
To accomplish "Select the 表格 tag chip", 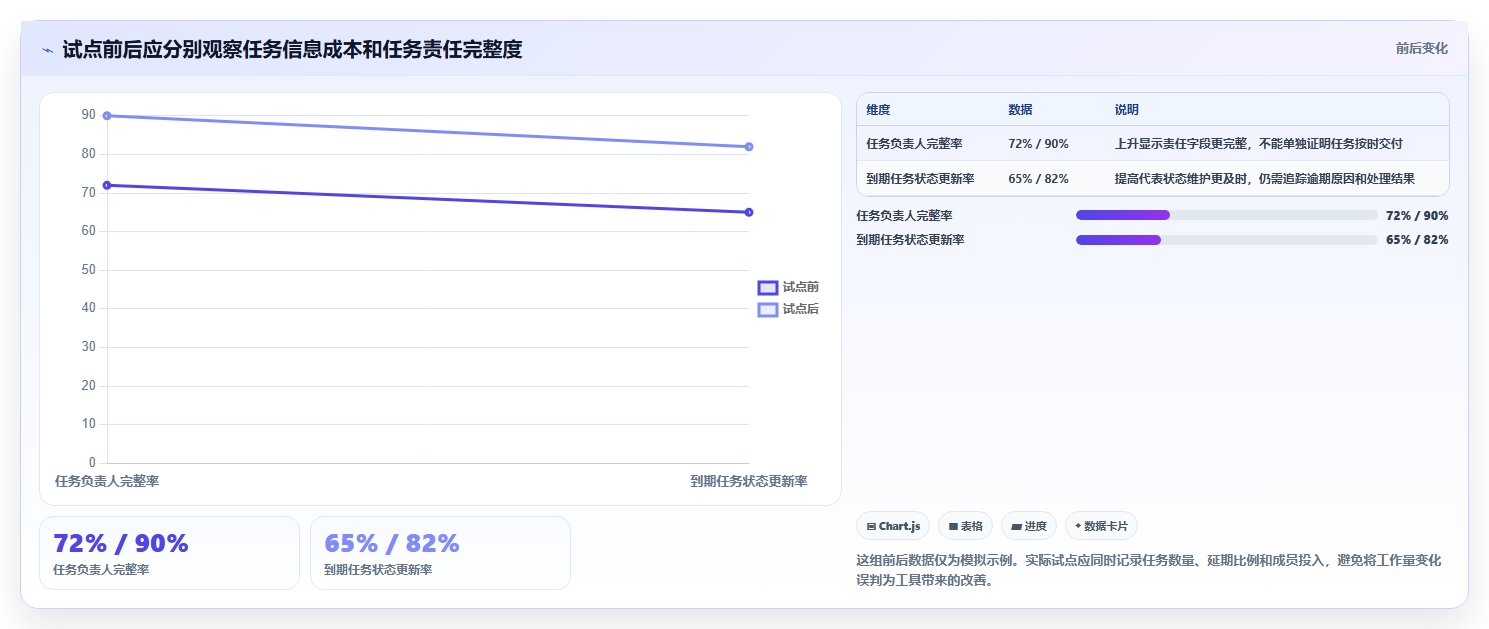I will (x=966, y=526).
